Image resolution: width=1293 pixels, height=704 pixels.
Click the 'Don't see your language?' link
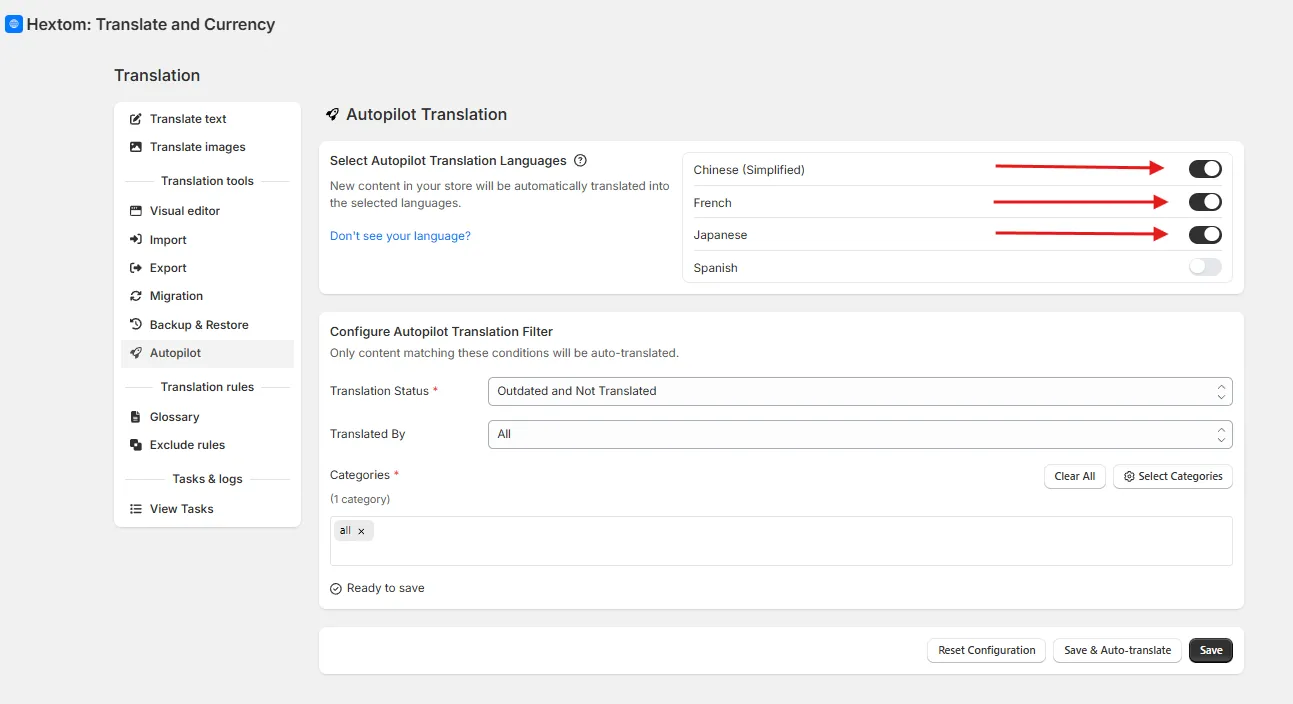coord(400,236)
